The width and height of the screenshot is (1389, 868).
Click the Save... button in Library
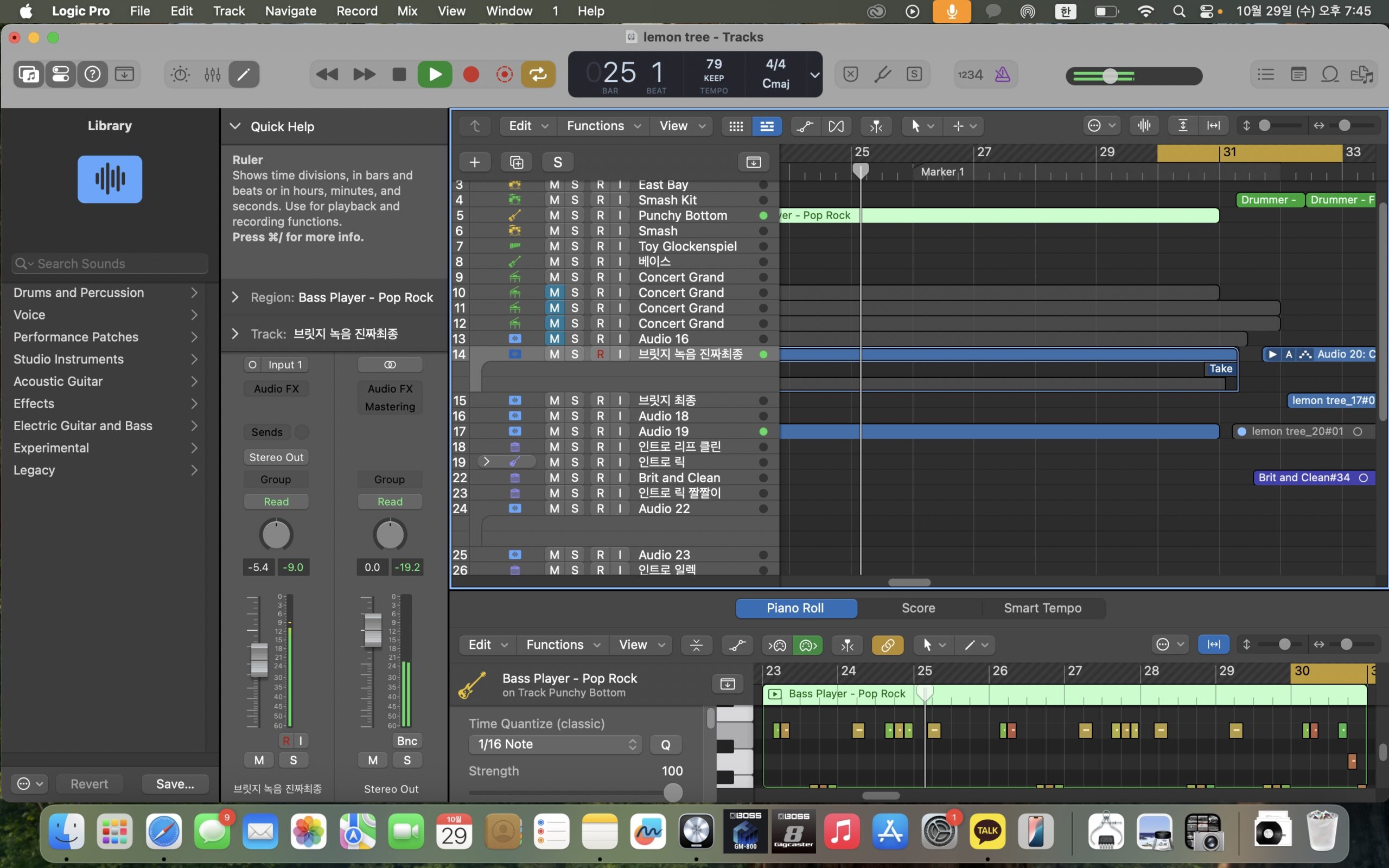175,783
